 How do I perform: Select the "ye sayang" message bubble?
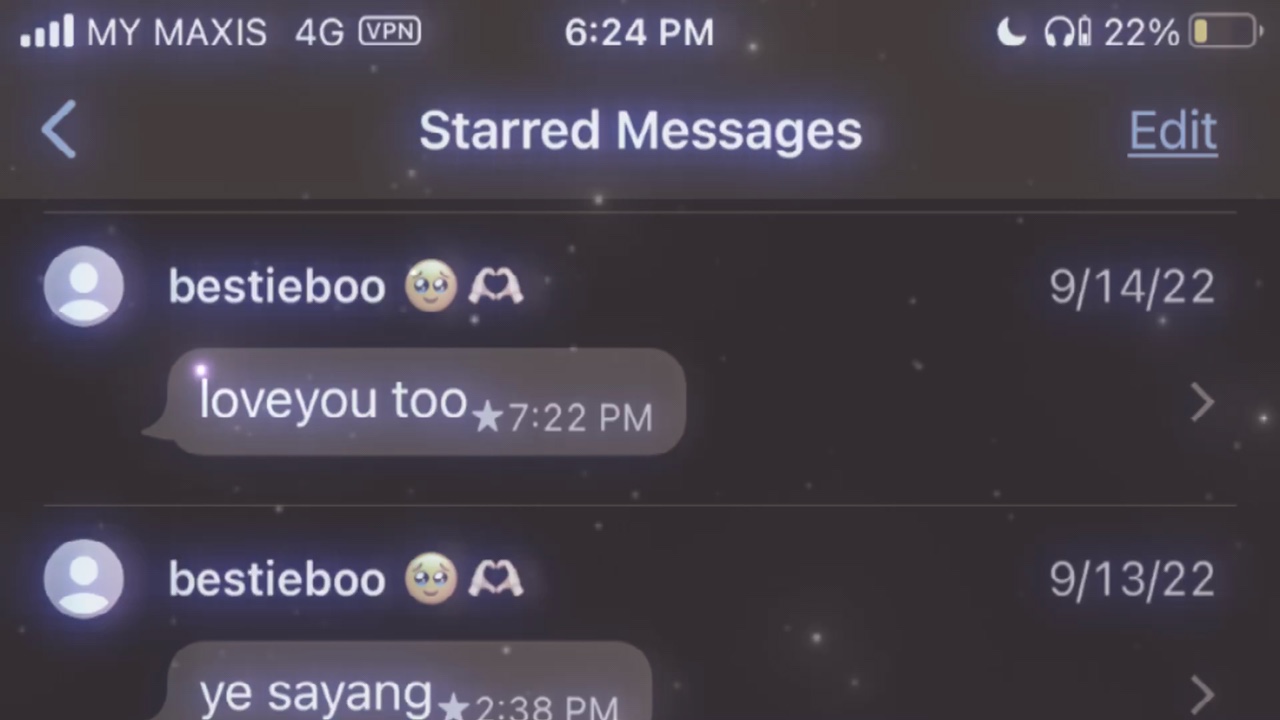(x=398, y=682)
